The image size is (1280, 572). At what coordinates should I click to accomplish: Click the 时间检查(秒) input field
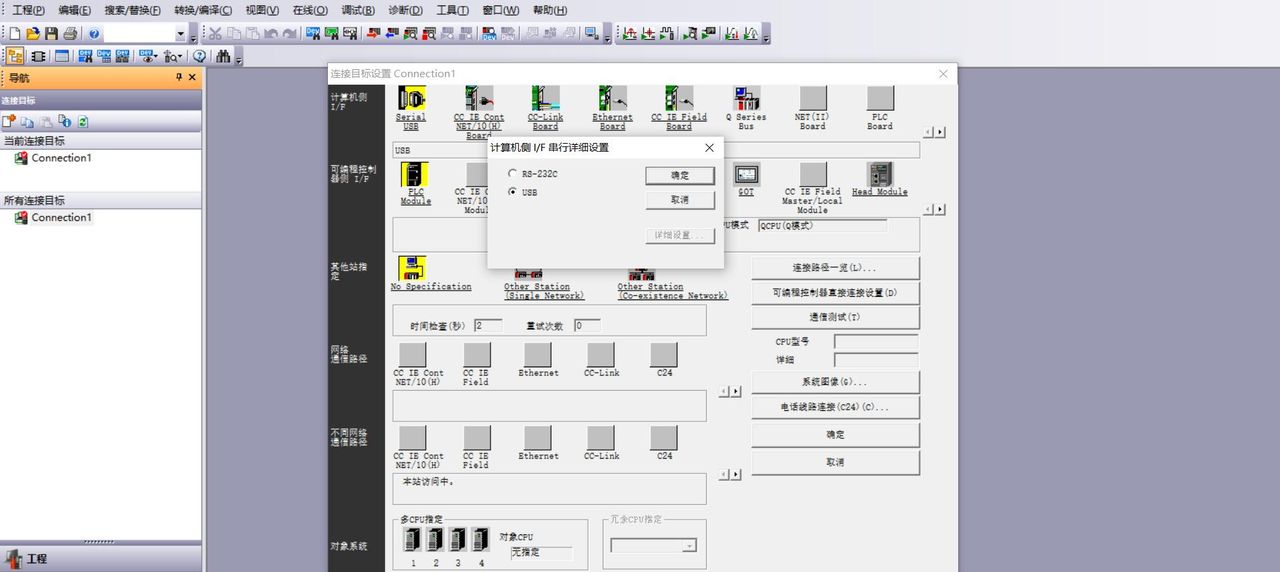pos(488,326)
